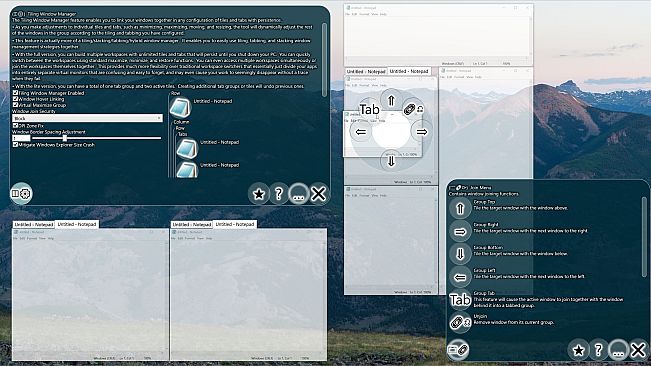Toggle the DPI Zone Fix checkbox
Image resolution: width=651 pixels, height=366 pixels.
15,125
